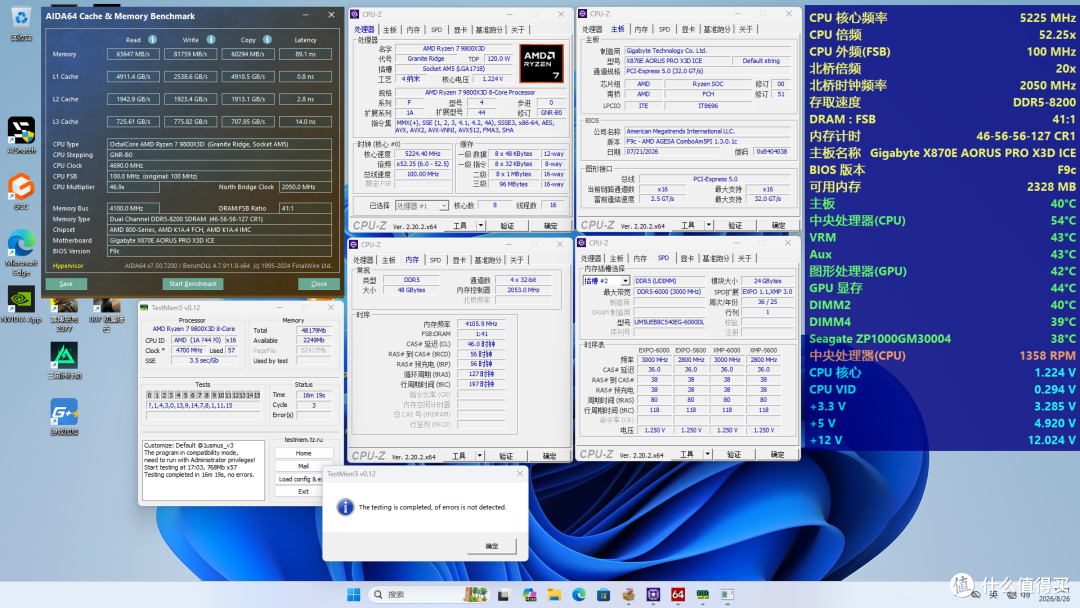Viewport: 1080px width, 608px height.
Task: Switch to 基准跑分 tab in the CPU-Z SPD window
Action: (716, 258)
